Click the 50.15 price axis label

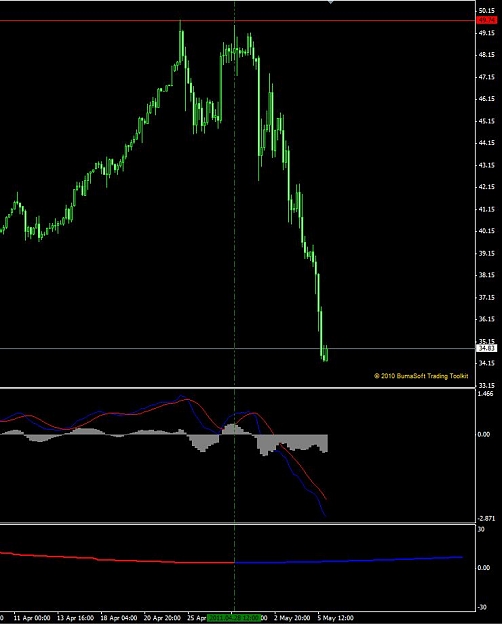[487, 10]
